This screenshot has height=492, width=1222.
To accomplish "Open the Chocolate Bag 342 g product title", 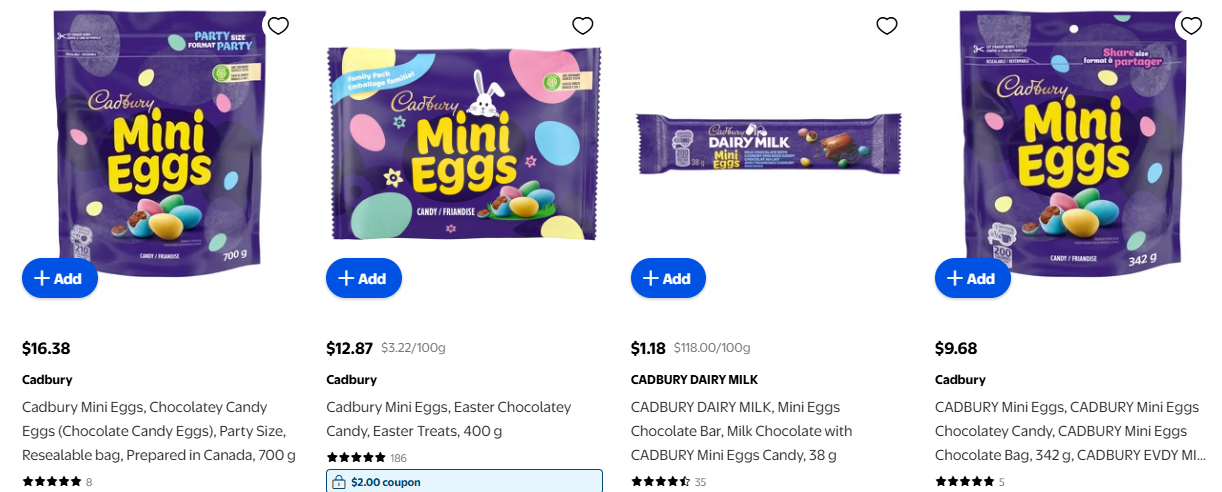I will tap(1066, 431).
